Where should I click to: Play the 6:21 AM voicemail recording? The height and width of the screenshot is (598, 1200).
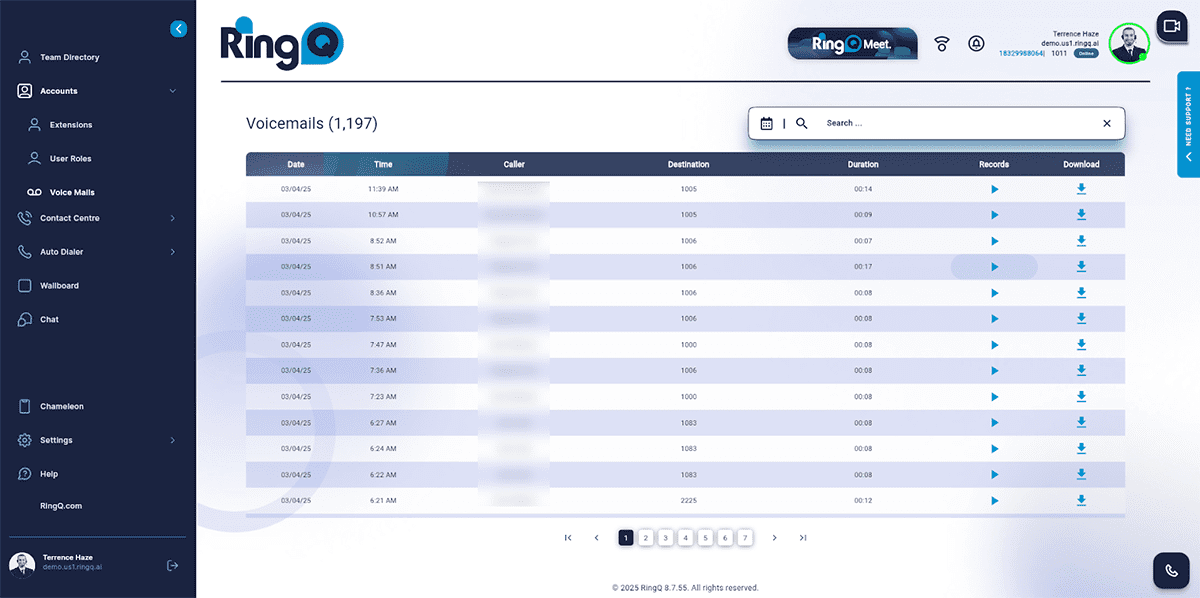(x=994, y=500)
